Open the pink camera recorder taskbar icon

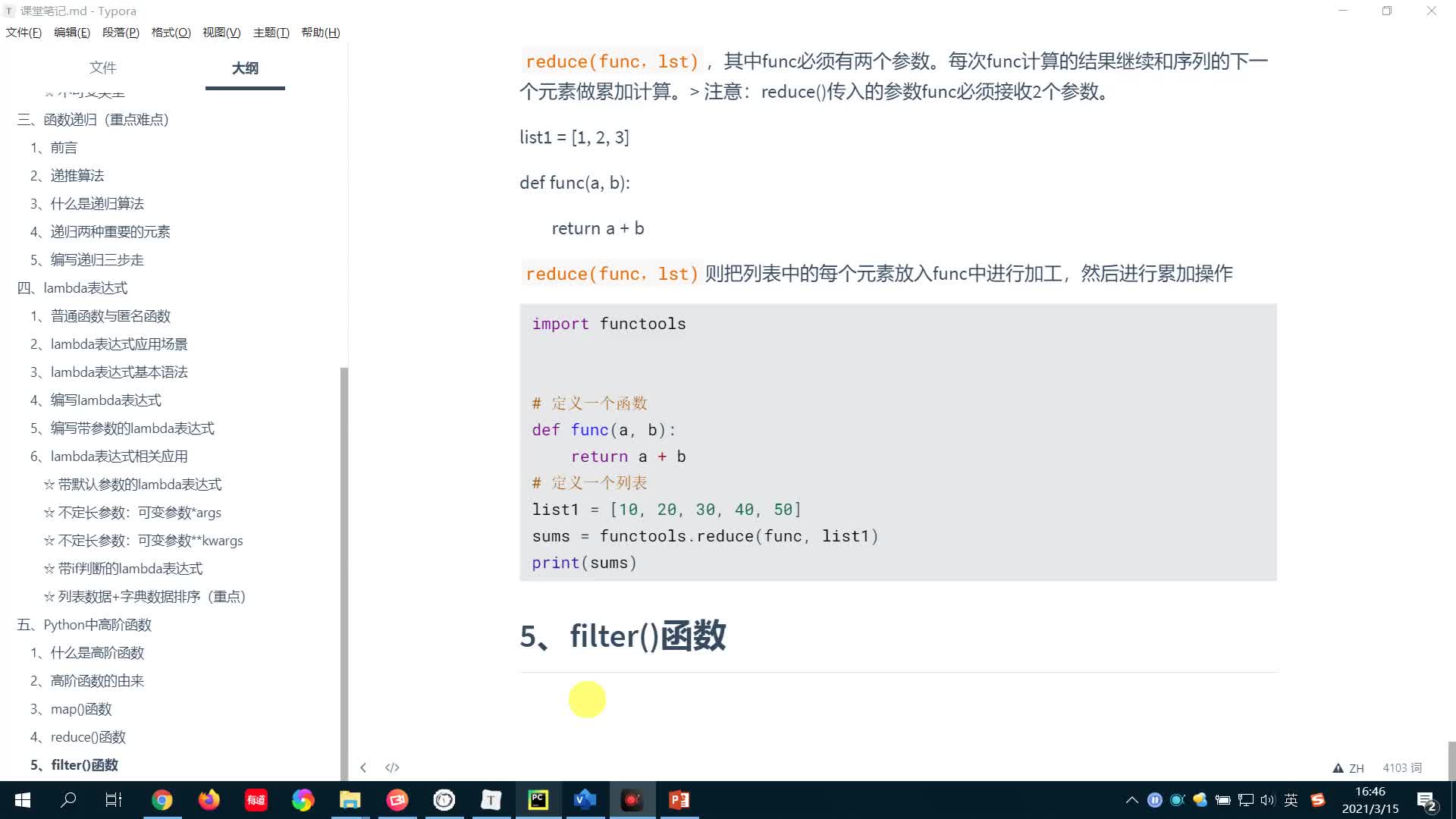coord(397,800)
